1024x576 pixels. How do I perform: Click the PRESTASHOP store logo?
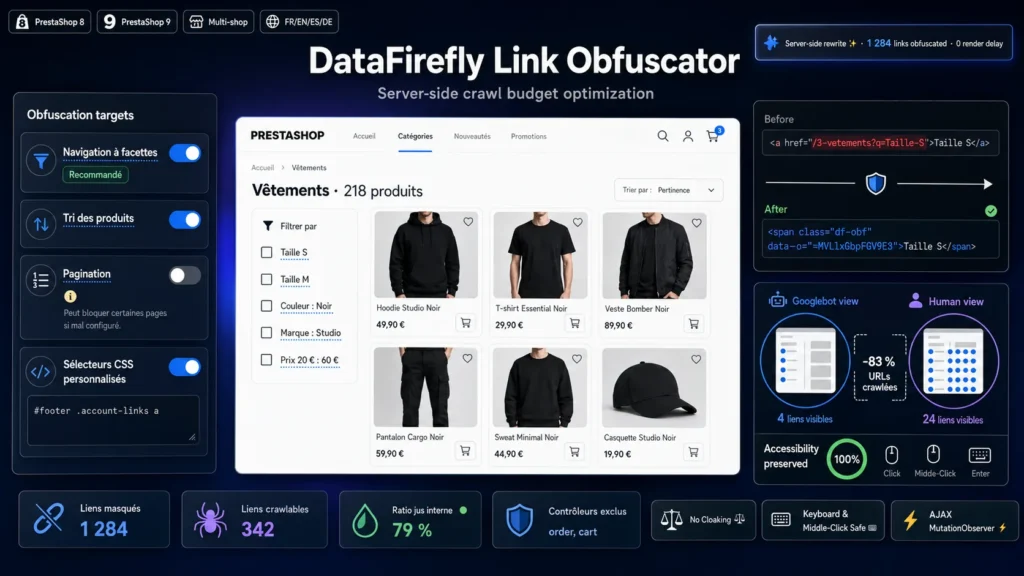pos(287,135)
